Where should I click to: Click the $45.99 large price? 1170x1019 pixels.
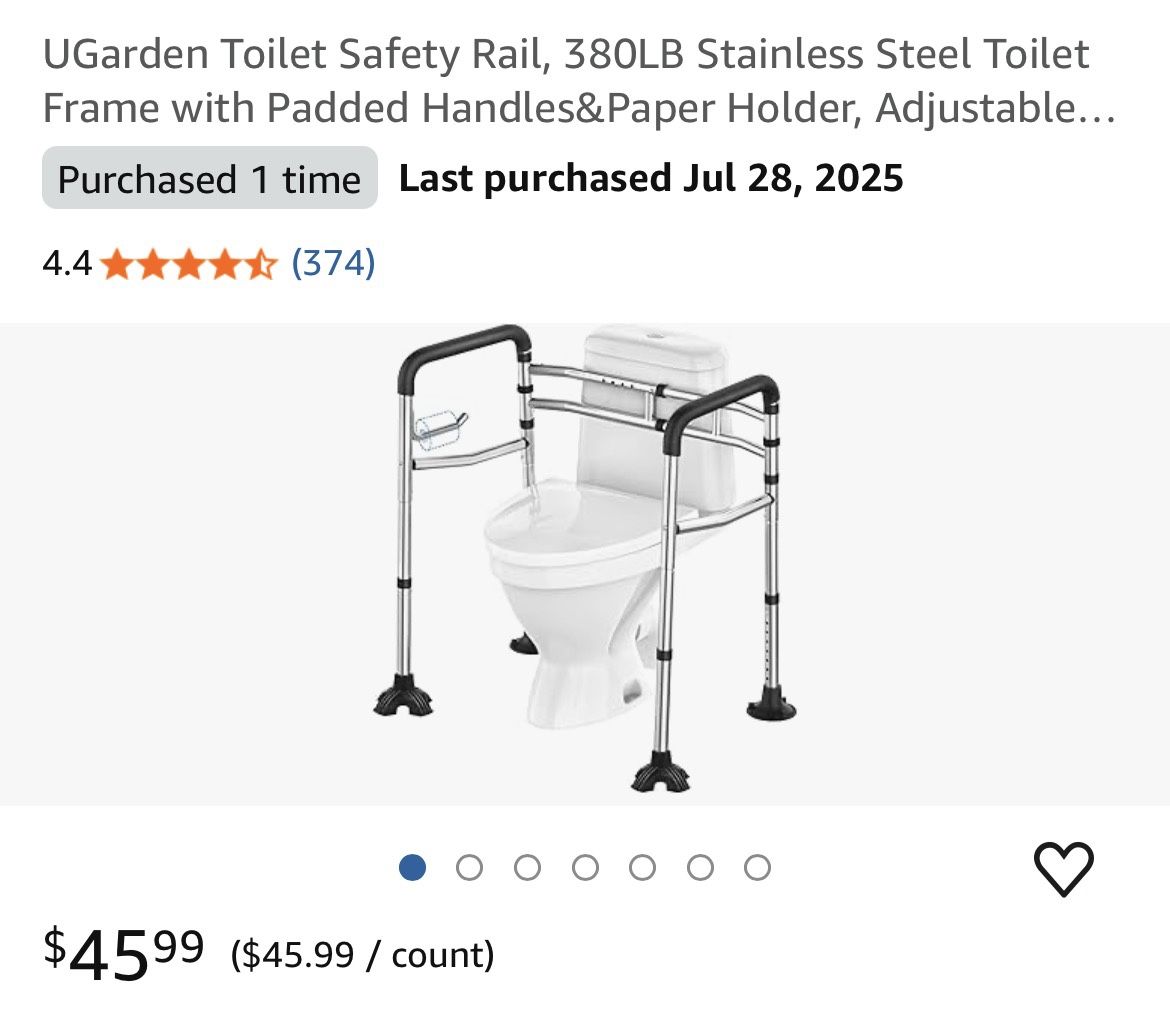point(124,952)
